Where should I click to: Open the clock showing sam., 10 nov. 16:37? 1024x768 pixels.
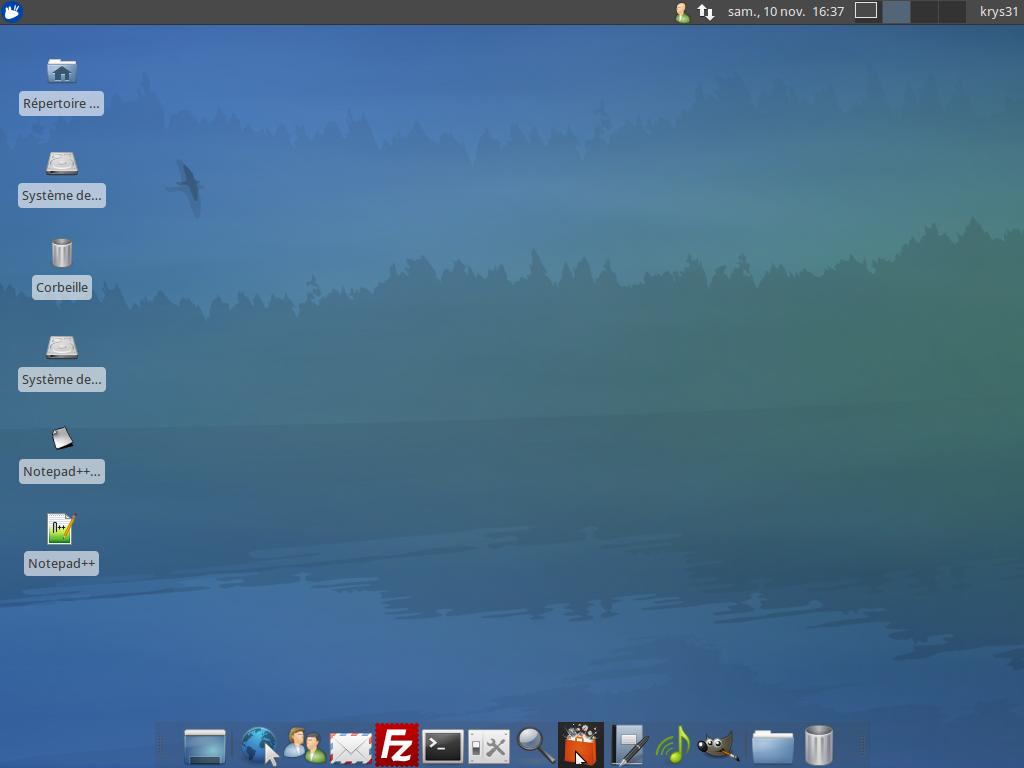[786, 12]
